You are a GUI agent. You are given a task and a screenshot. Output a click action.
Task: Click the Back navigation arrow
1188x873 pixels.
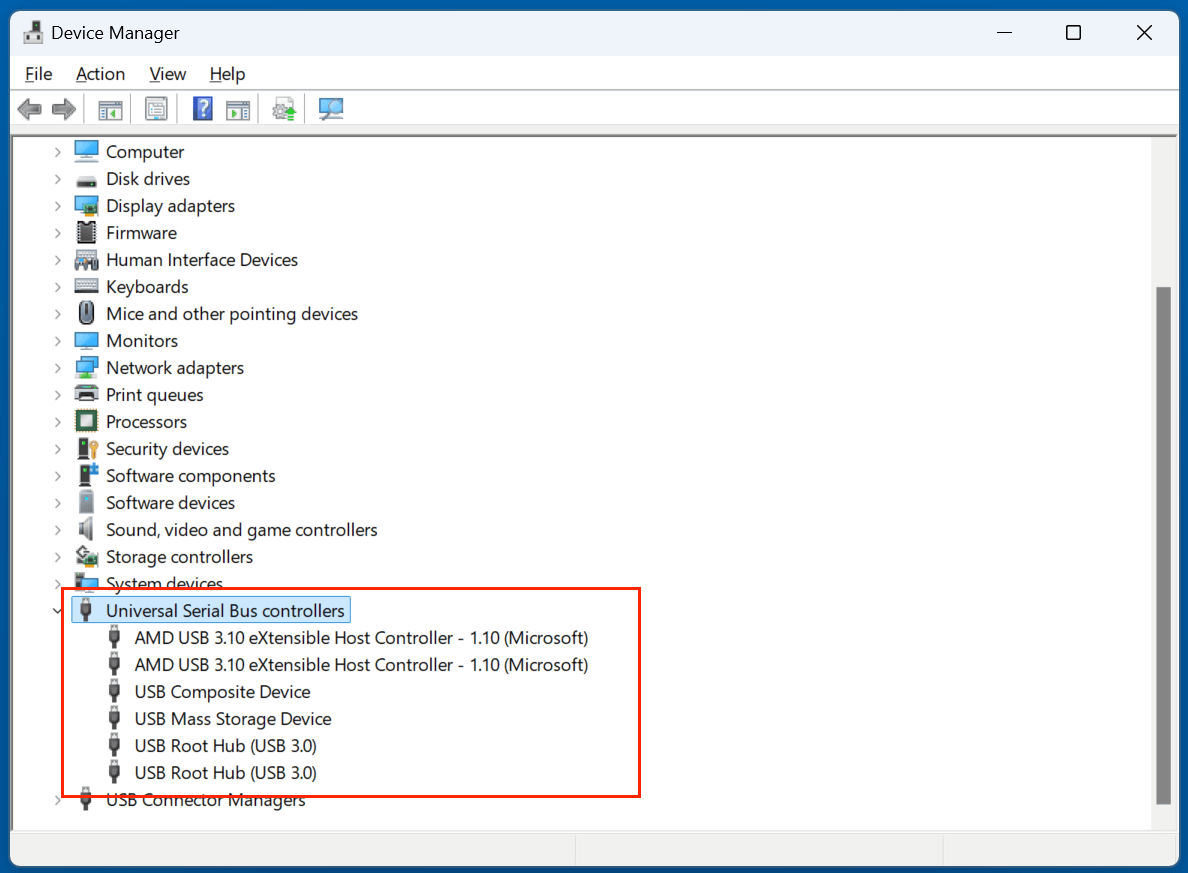(x=29, y=108)
